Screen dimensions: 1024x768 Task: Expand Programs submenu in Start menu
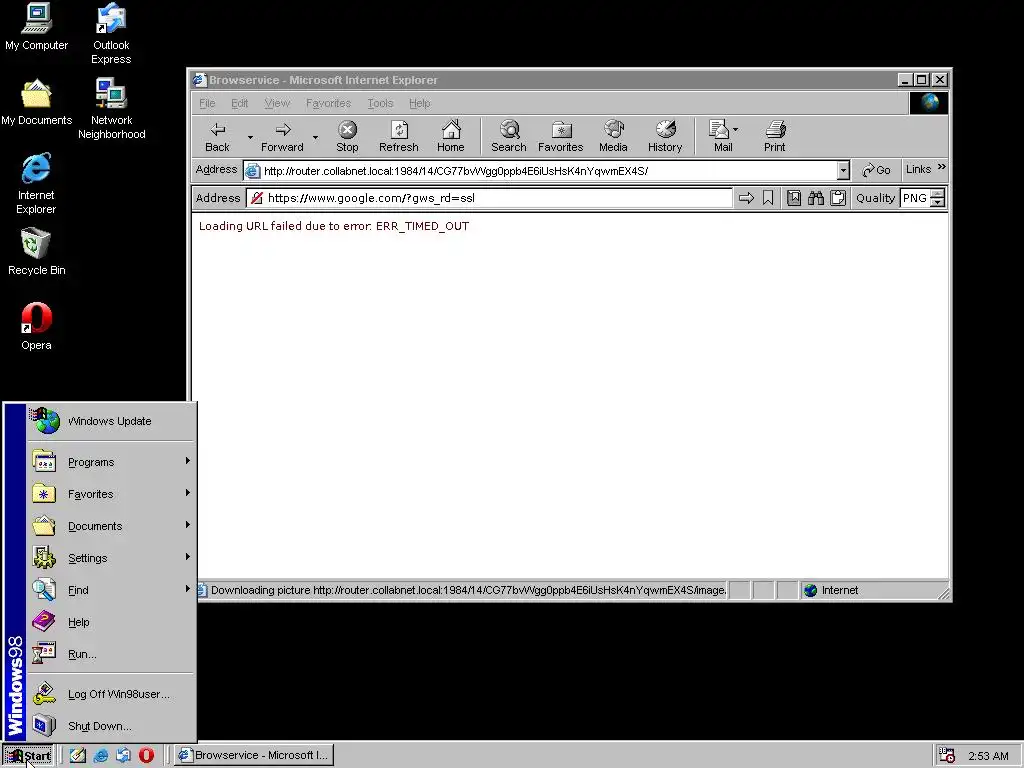tap(111, 462)
